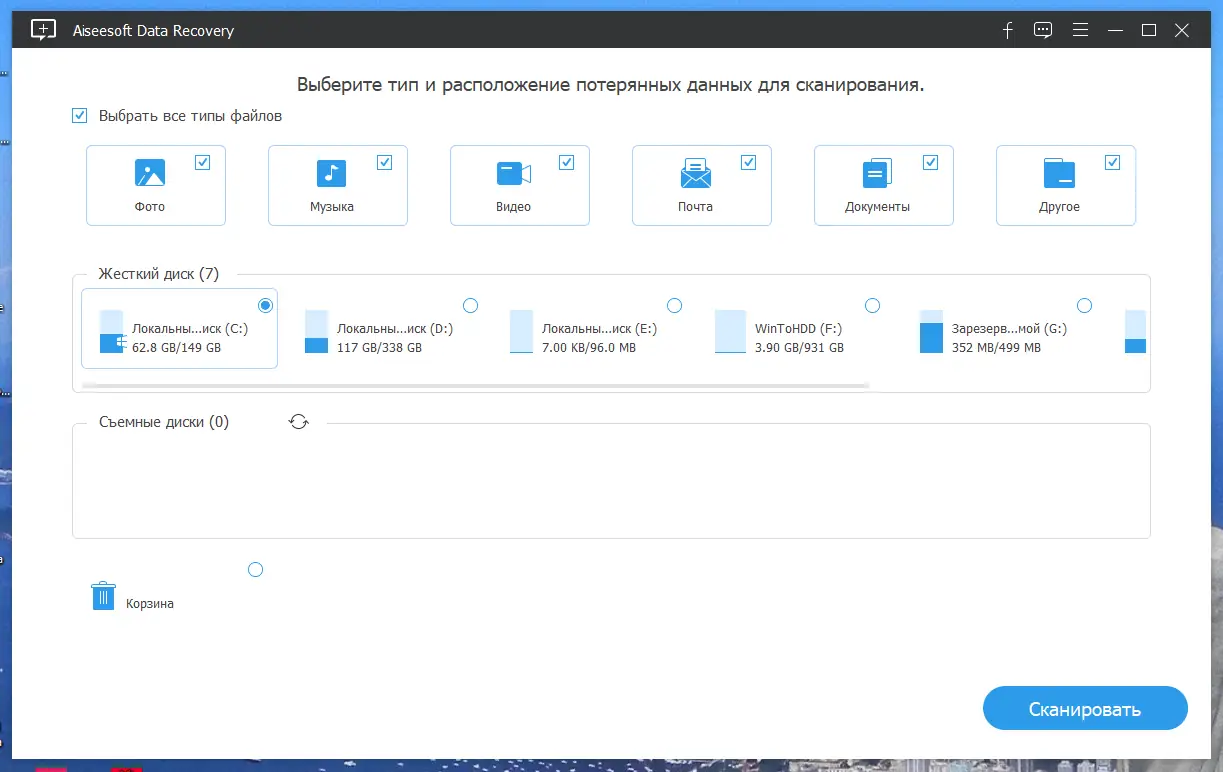This screenshot has height=772, width=1223.
Task: Uncheck the Другое file type checkbox
Action: (x=1113, y=162)
